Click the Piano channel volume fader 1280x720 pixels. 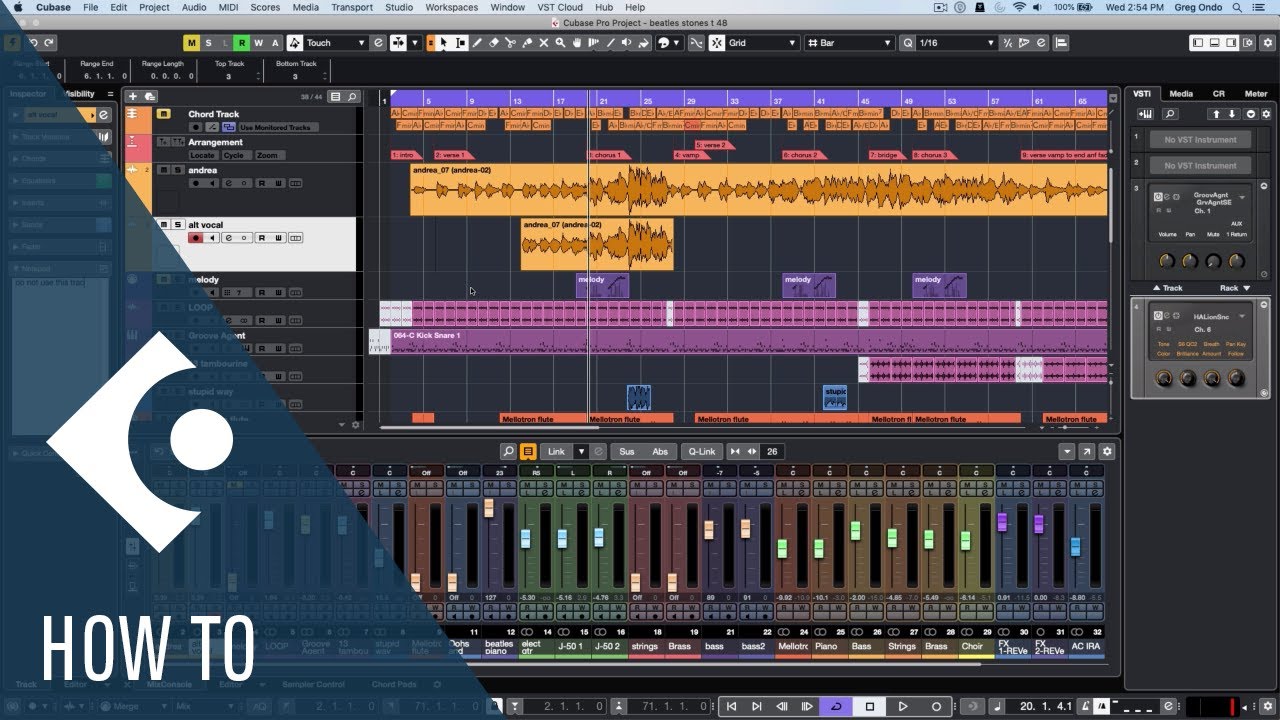[818, 549]
